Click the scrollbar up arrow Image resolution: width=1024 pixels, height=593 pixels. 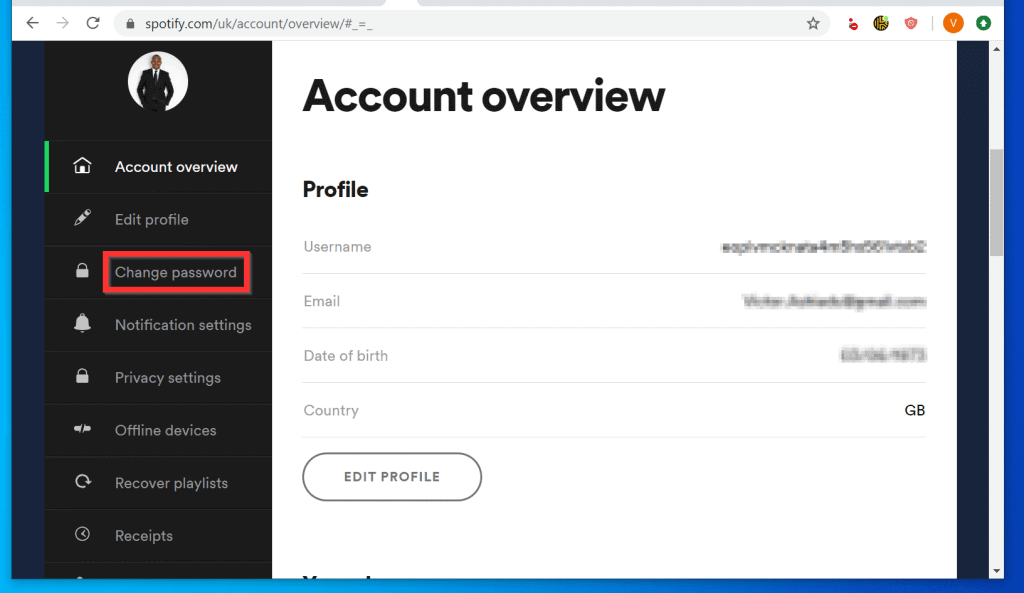pos(997,49)
